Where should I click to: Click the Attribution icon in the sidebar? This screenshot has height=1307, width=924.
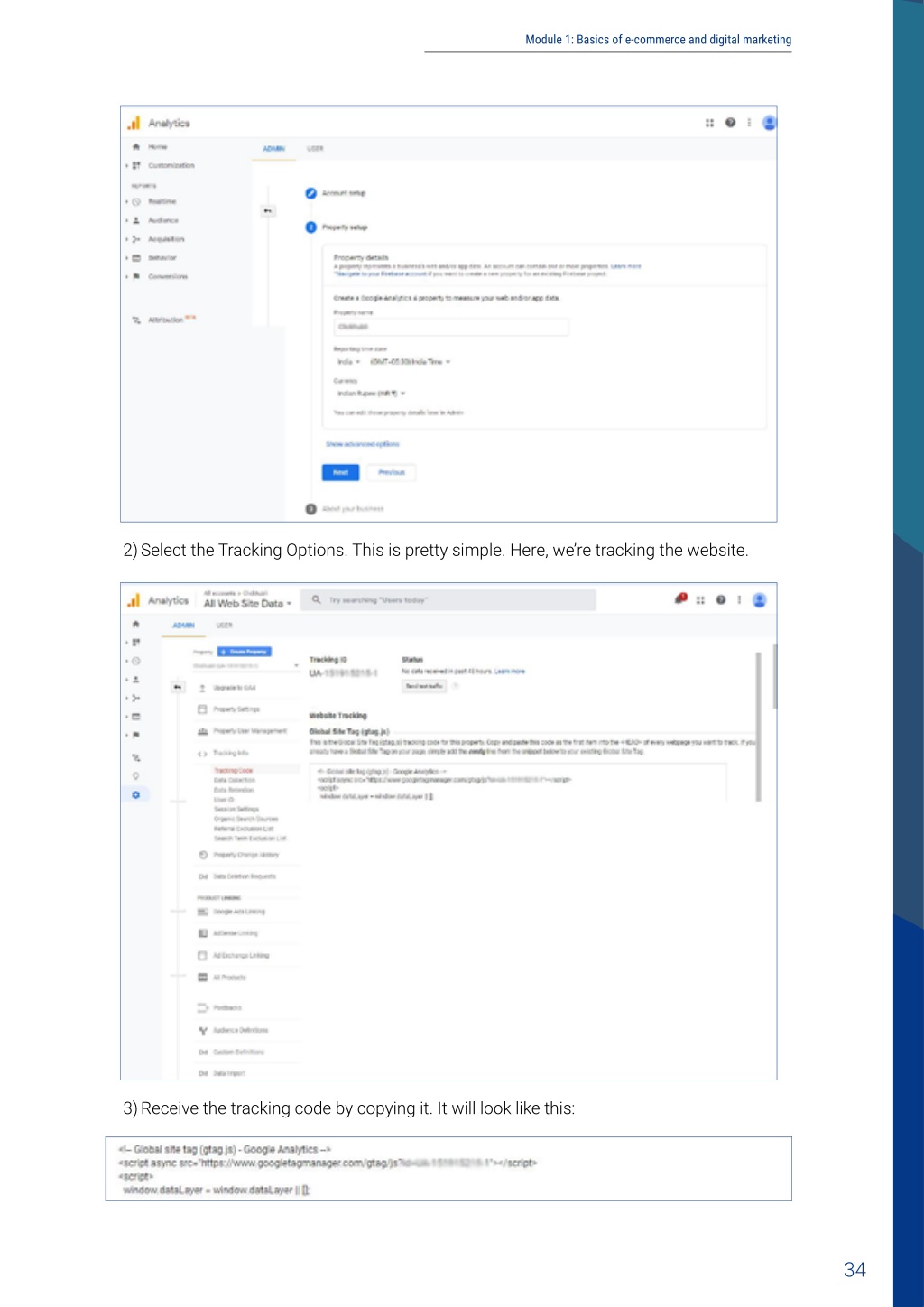(136, 320)
